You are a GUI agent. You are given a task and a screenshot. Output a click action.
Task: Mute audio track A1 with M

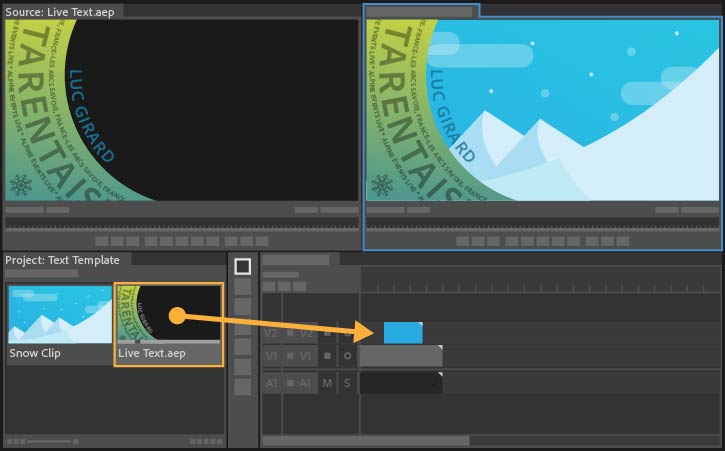pyautogui.click(x=327, y=383)
